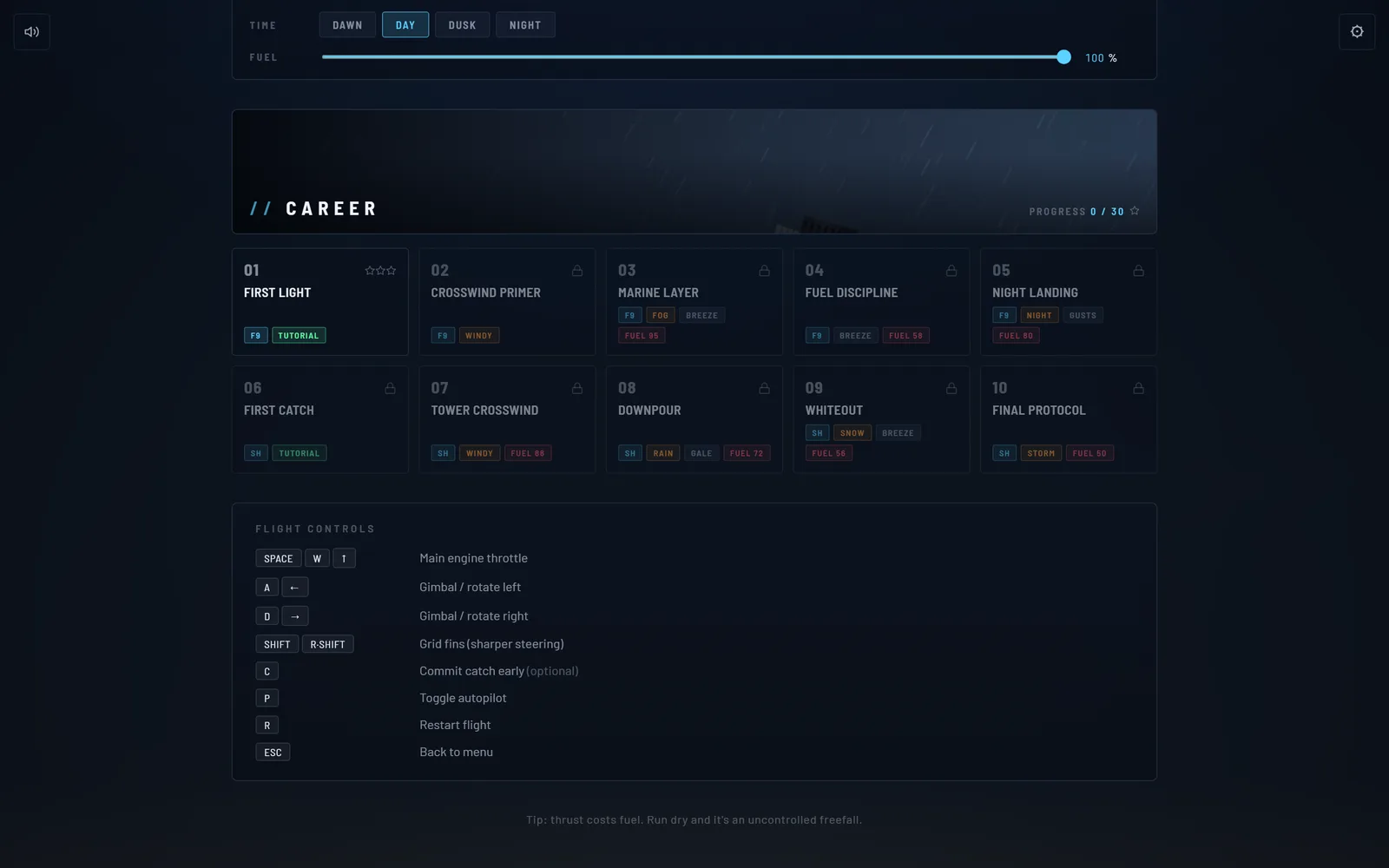
Task: Click TUTORIAL tag on First Light
Action: [x=299, y=336]
